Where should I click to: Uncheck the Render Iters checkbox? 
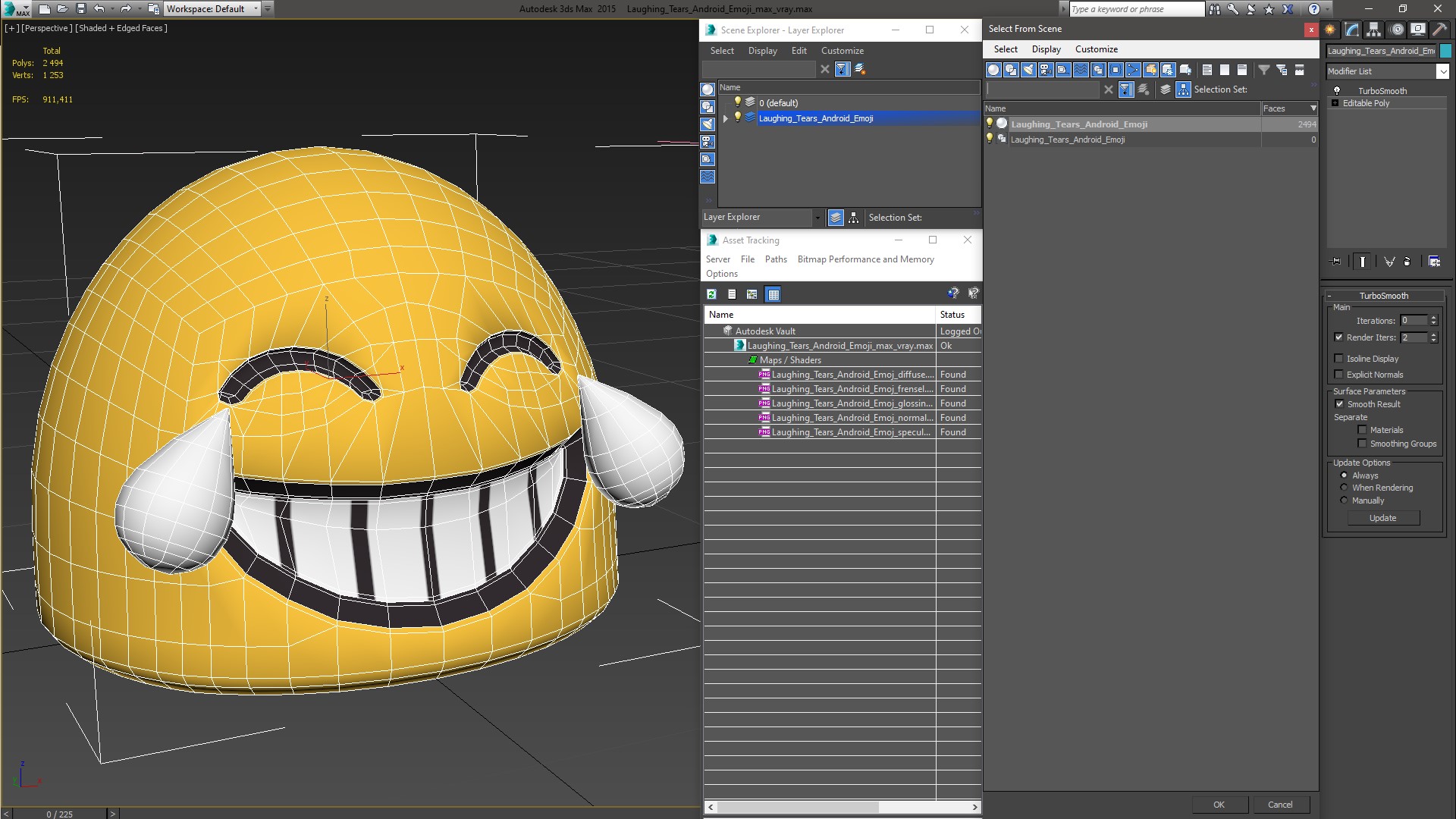coord(1339,337)
